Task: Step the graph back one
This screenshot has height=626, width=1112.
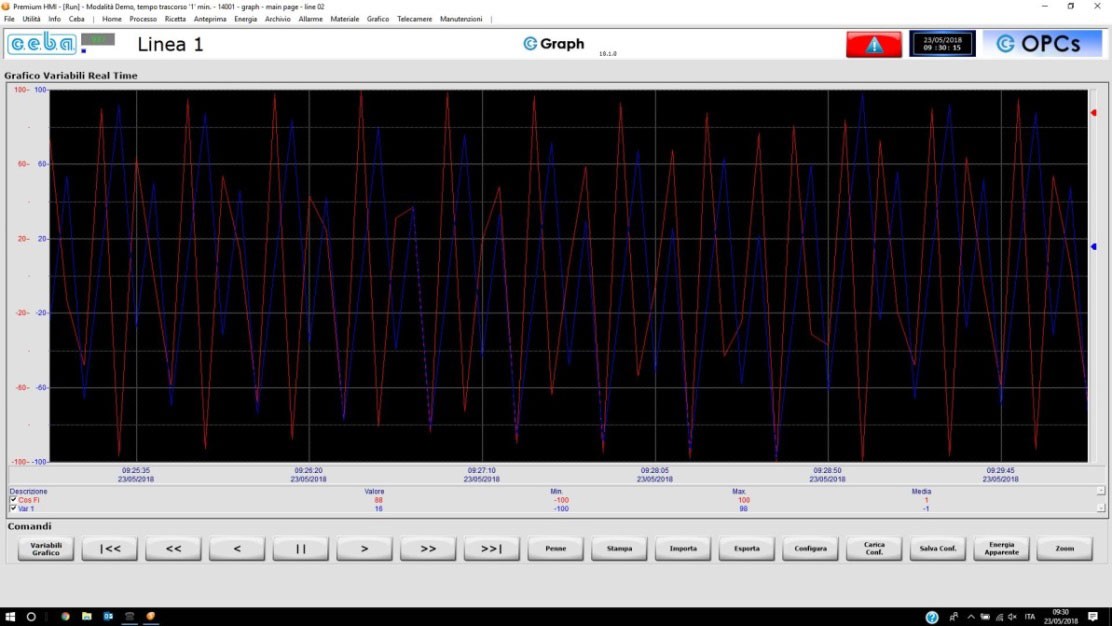Action: (x=237, y=549)
